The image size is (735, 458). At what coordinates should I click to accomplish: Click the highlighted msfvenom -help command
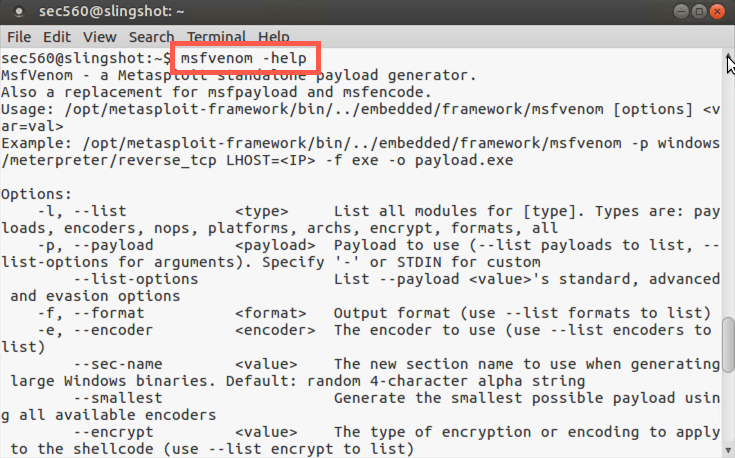coord(244,58)
